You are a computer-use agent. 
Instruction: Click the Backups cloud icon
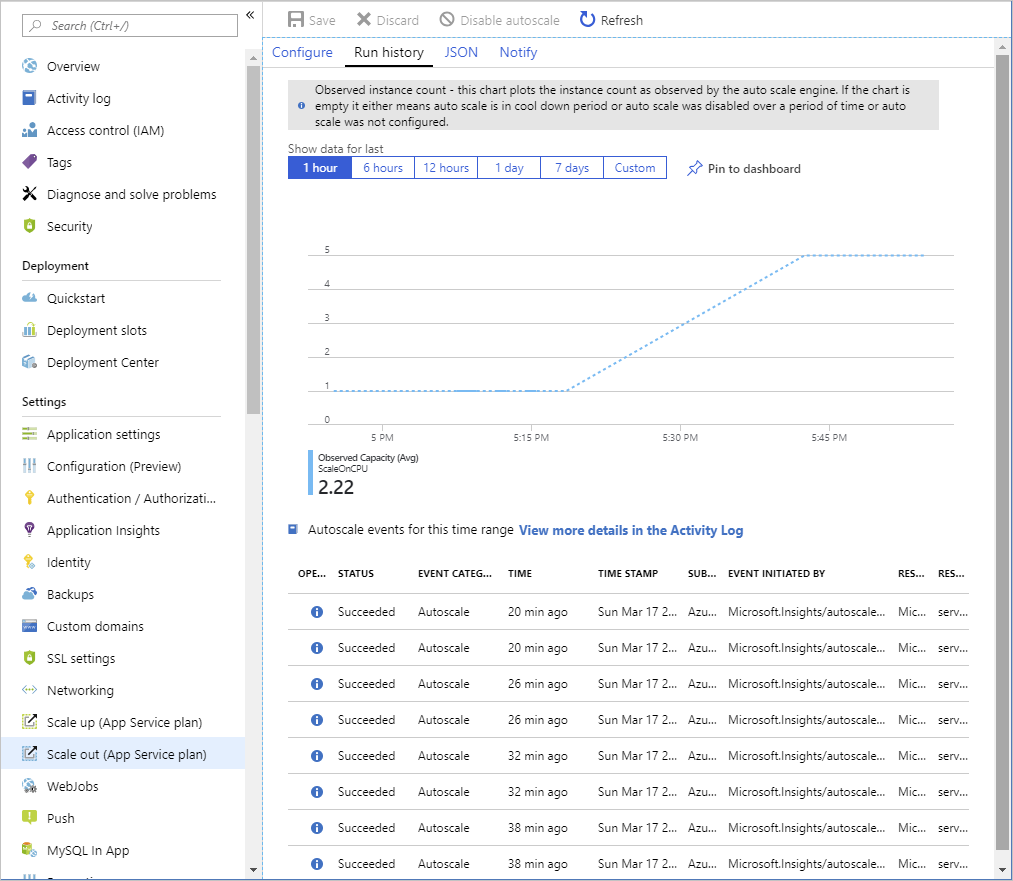[x=29, y=594]
